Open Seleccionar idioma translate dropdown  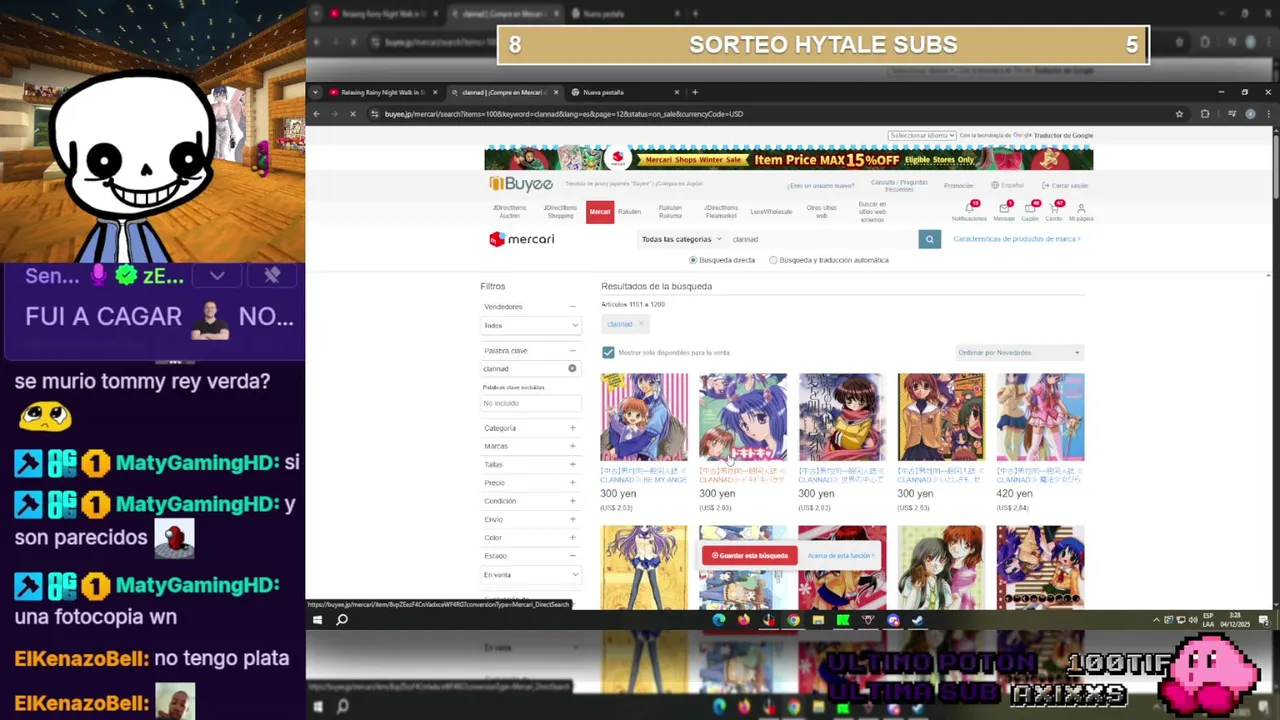[x=922, y=135]
